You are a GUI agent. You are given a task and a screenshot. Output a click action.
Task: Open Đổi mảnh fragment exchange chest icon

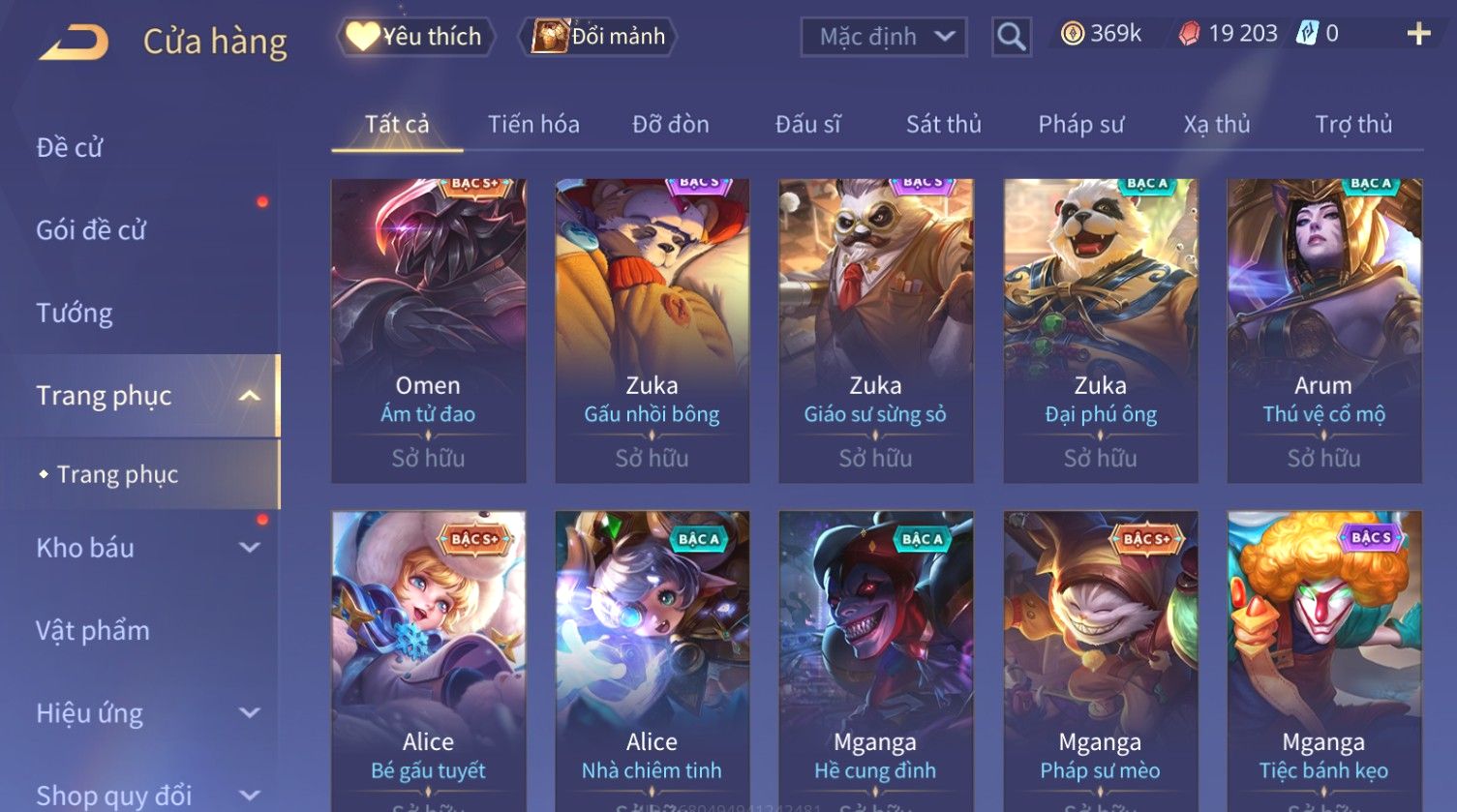click(549, 36)
